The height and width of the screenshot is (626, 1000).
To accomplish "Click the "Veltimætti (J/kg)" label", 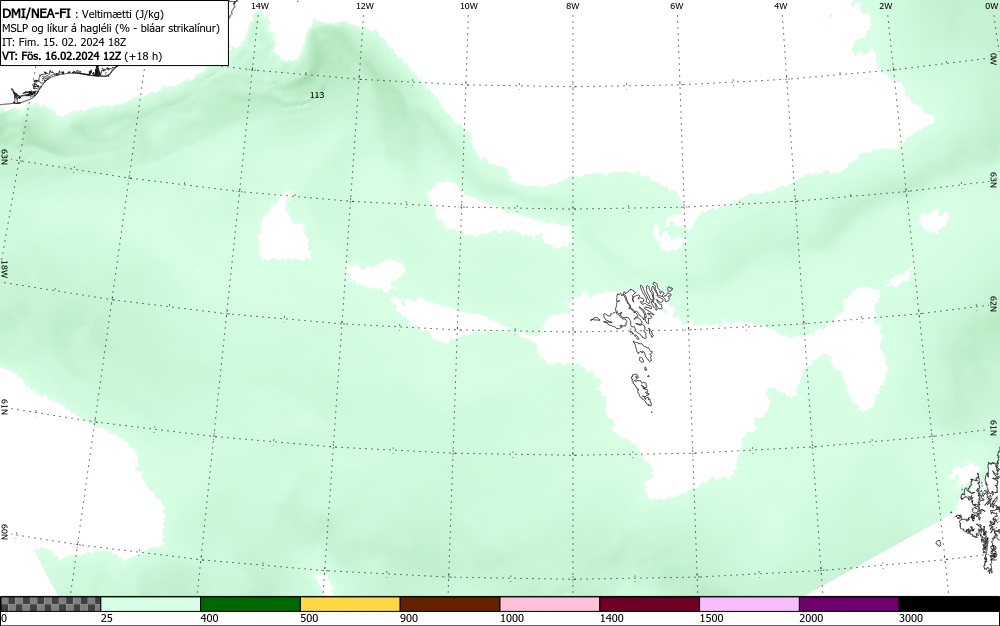I will tap(122, 14).
